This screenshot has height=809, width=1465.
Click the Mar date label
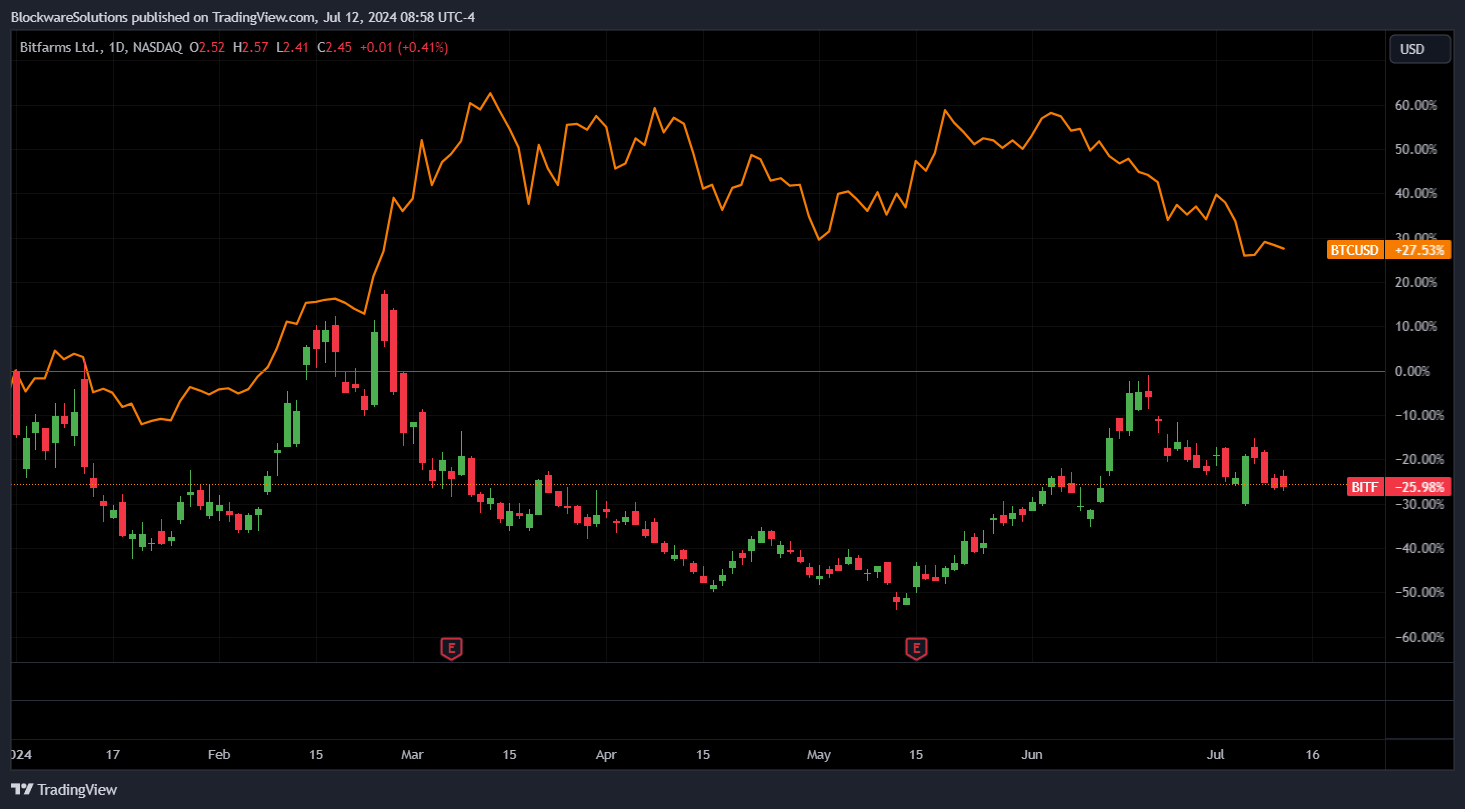click(x=412, y=754)
